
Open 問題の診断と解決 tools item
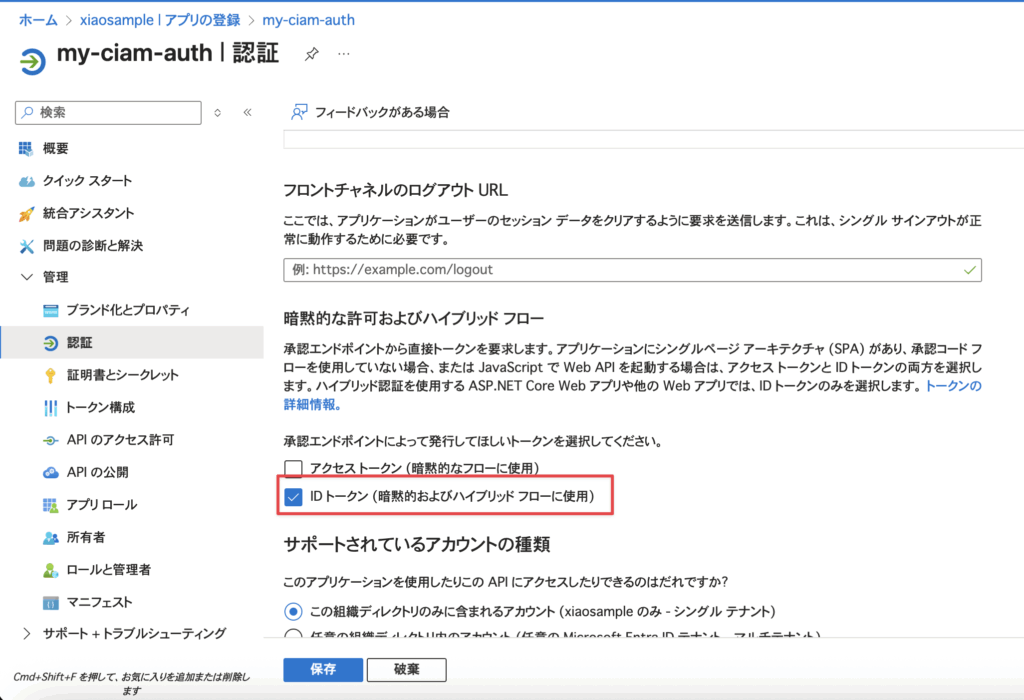93,245
